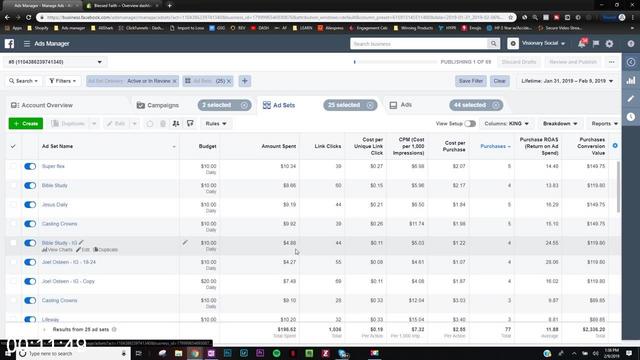Click the Clear filters button
Viewport: 640px width, 360px height.
500,81
